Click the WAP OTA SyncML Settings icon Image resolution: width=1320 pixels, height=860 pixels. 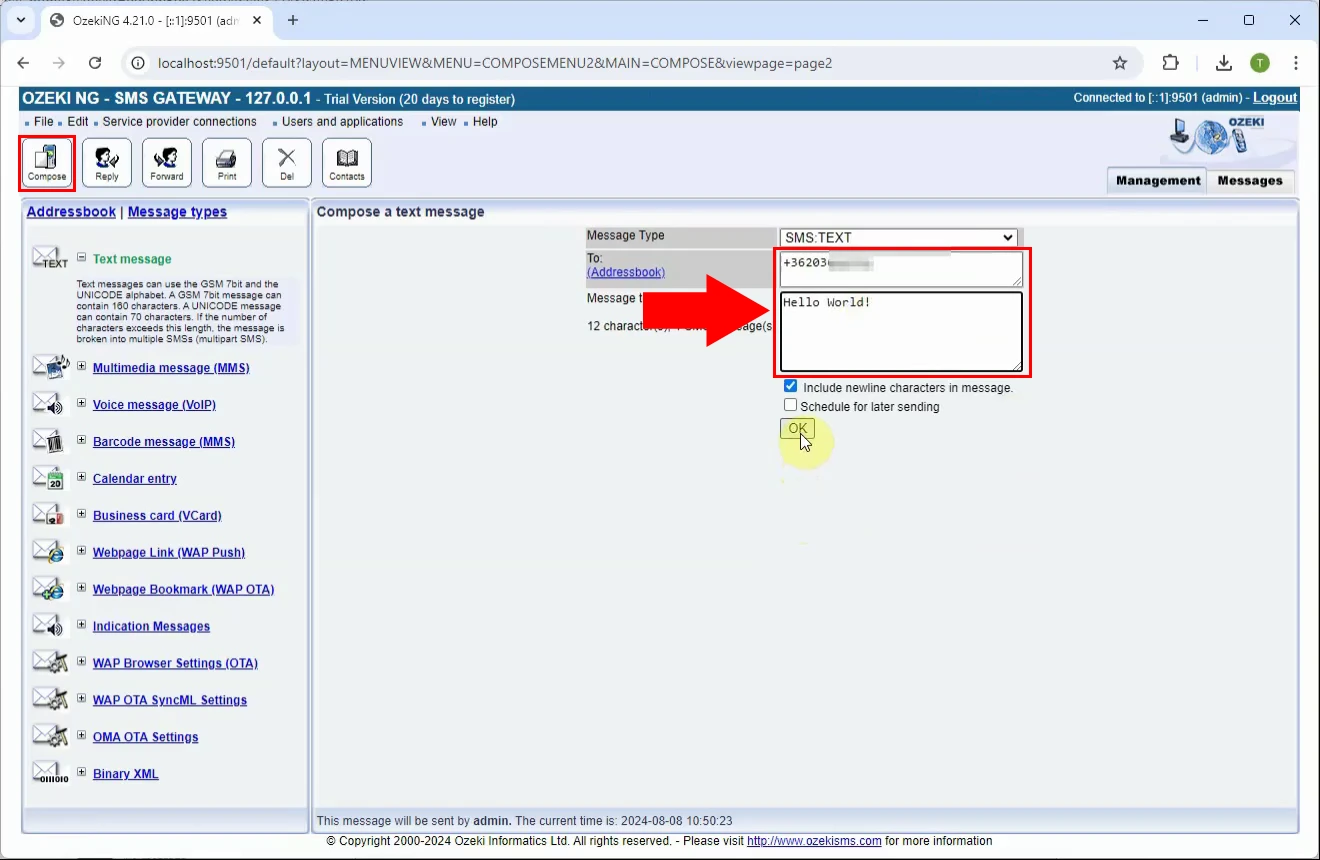tap(50, 700)
